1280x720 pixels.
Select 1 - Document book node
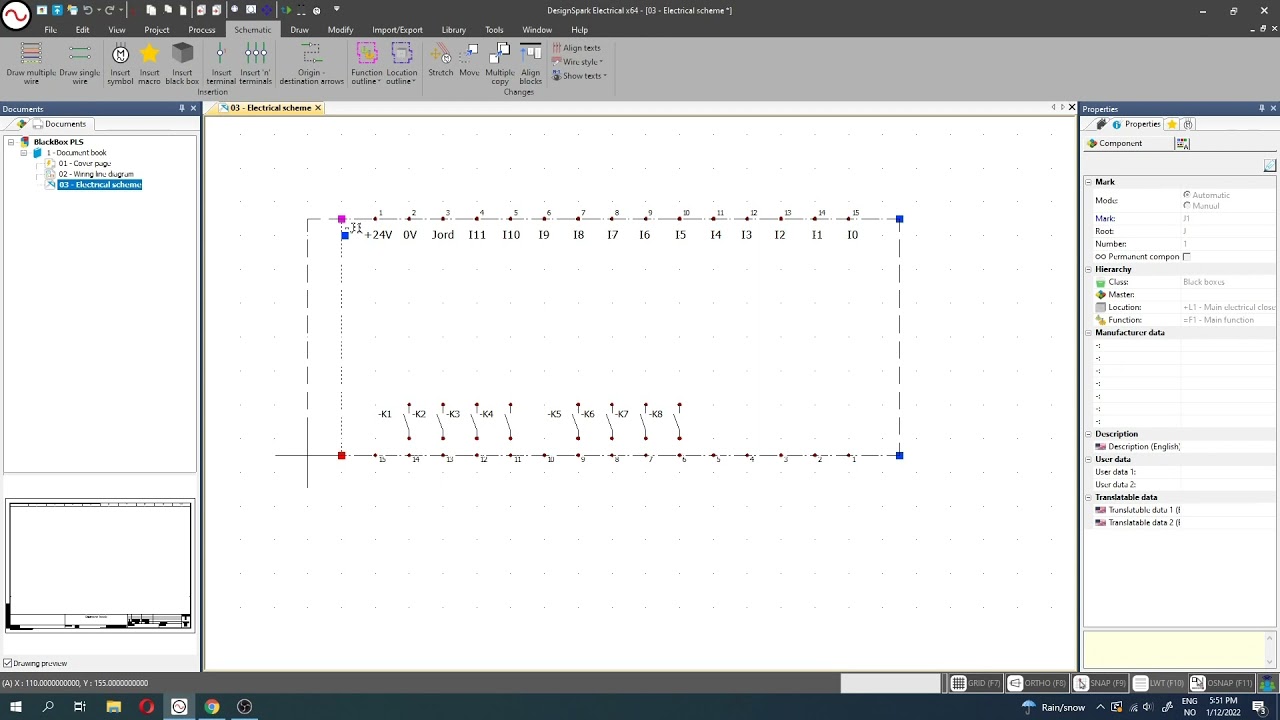(76, 153)
